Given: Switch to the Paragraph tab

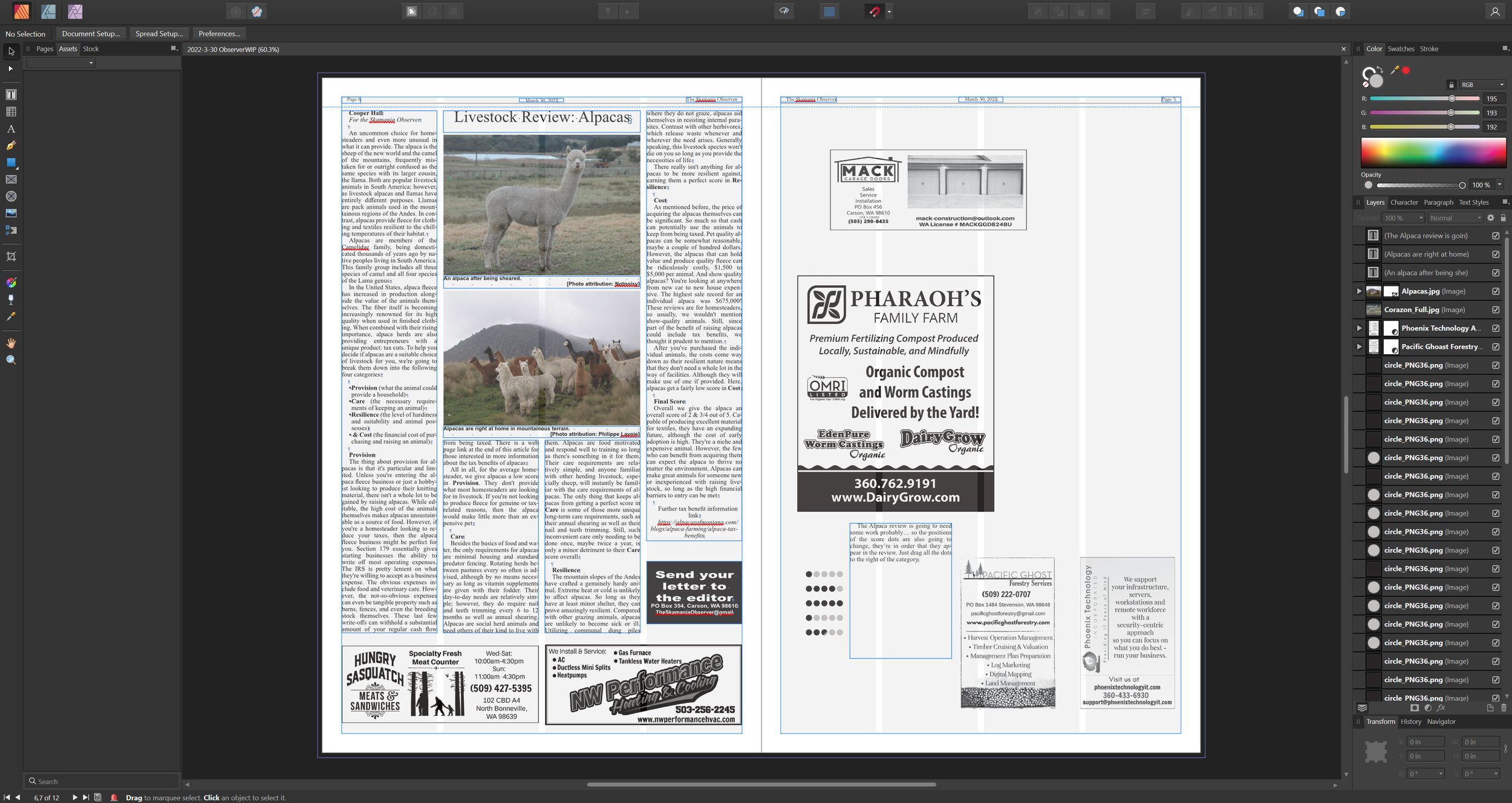Looking at the screenshot, I should click(x=1438, y=203).
